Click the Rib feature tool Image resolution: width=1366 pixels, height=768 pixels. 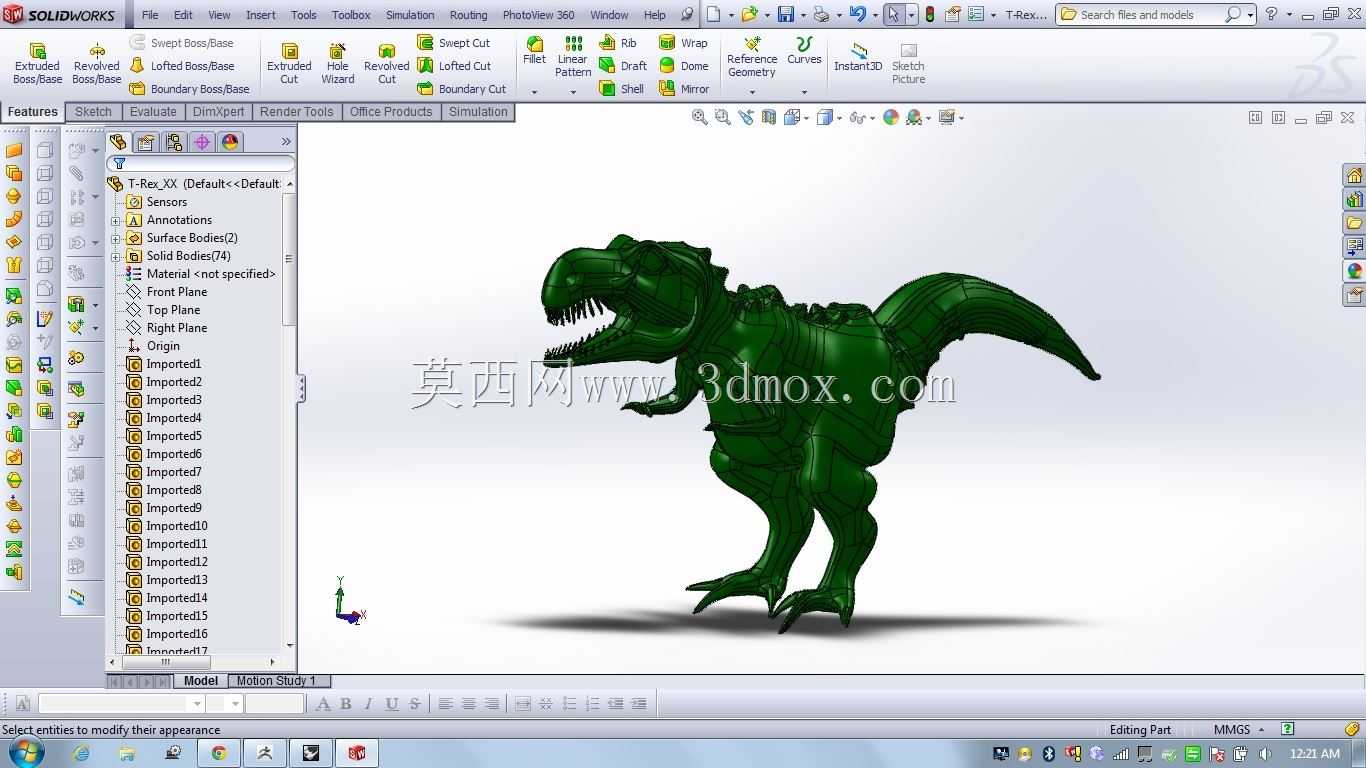click(618, 43)
